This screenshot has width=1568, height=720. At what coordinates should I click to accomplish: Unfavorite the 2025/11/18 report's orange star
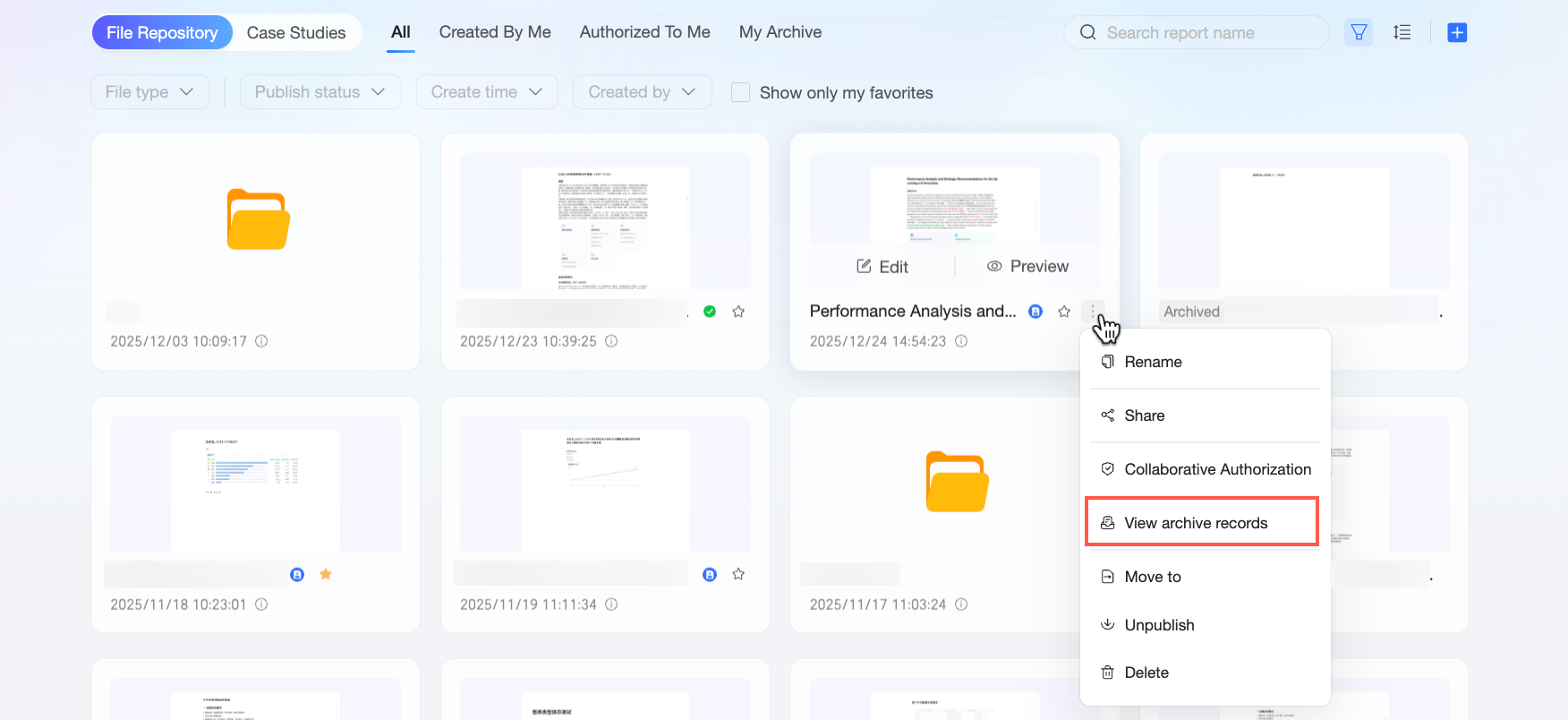coord(326,574)
